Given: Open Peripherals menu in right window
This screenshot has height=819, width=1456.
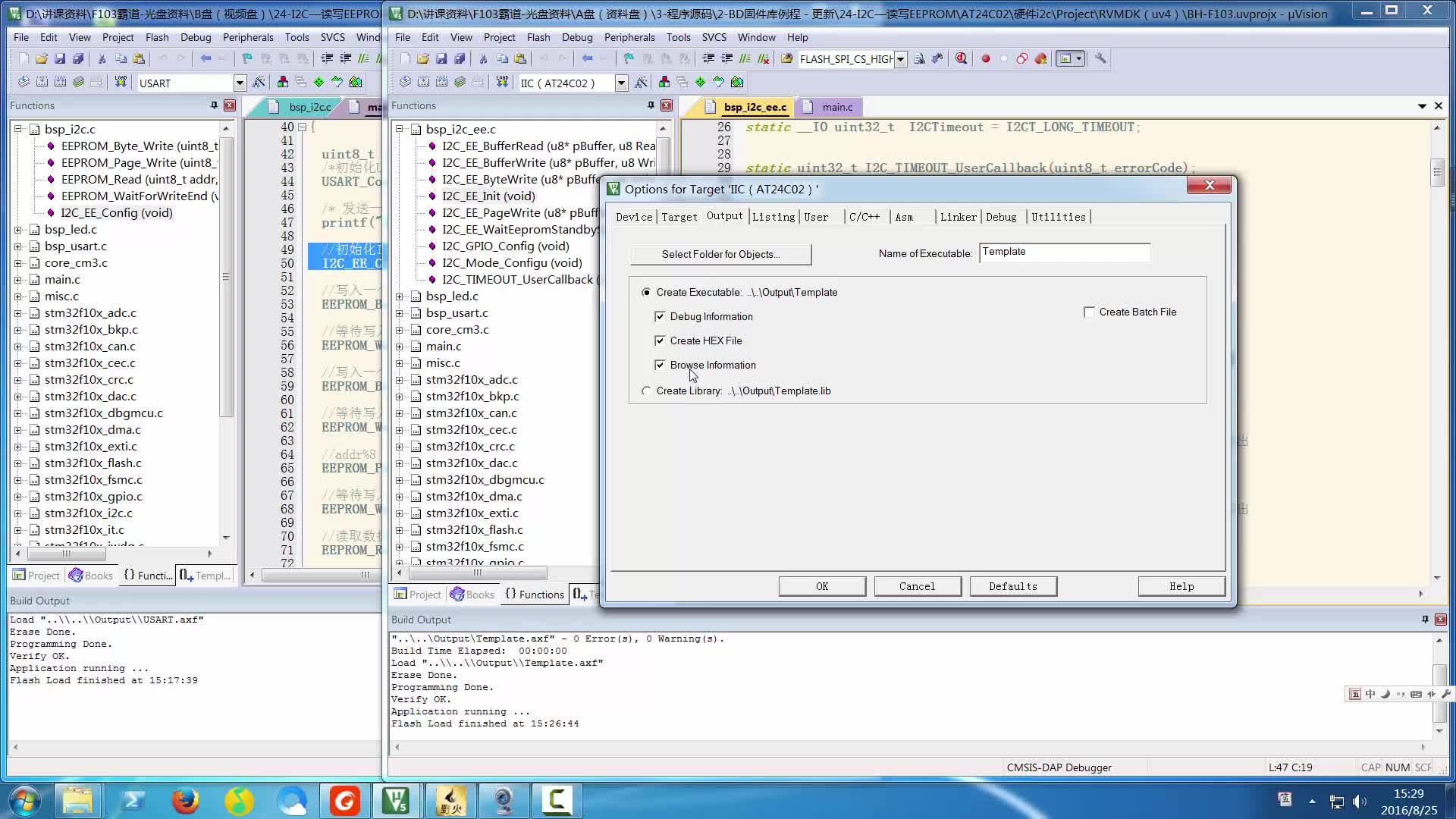Looking at the screenshot, I should [x=629, y=37].
